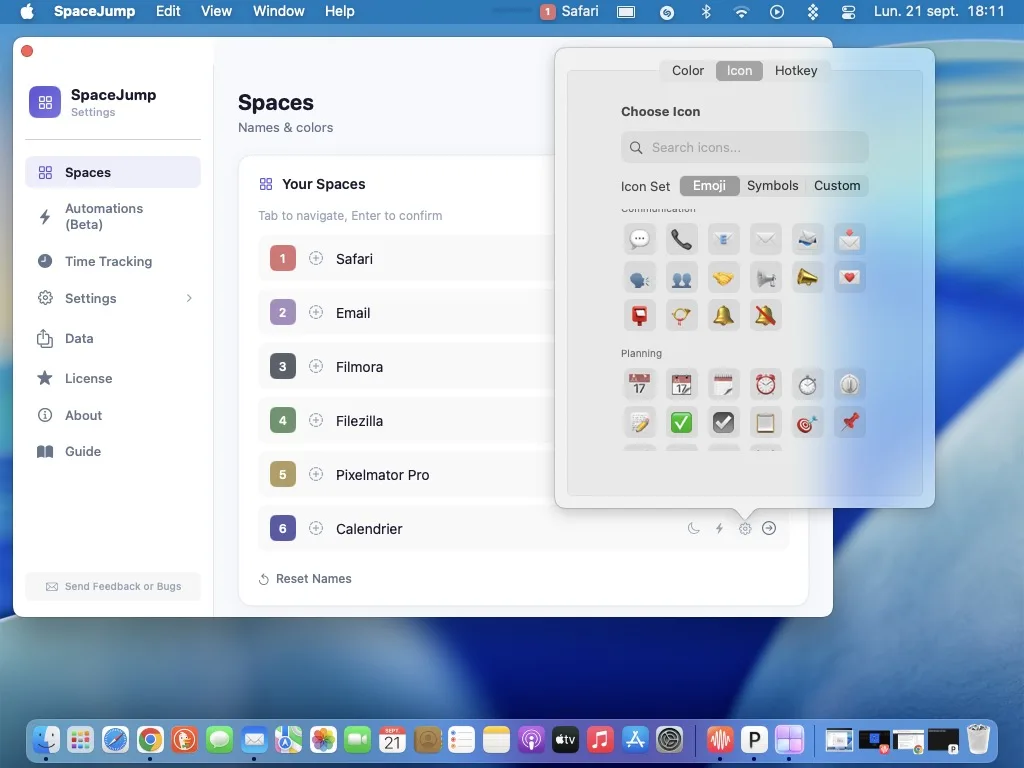Viewport: 1024px width, 768px height.
Task: Choose the red pushpin emoji
Action: pyautogui.click(x=849, y=423)
